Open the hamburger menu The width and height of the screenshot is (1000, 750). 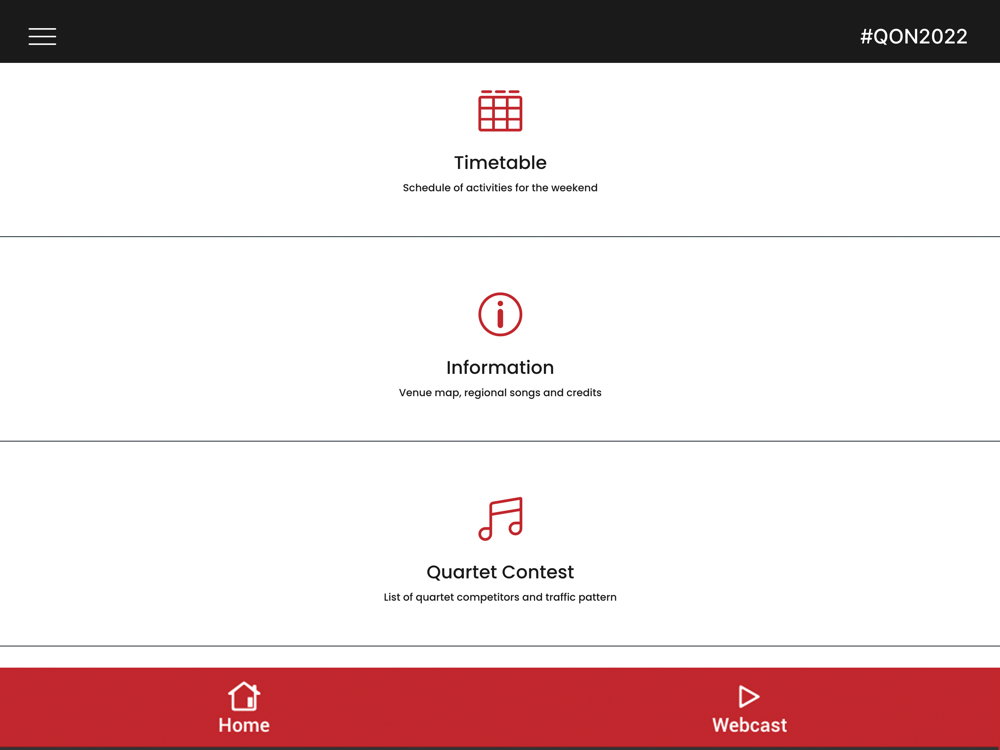42,36
